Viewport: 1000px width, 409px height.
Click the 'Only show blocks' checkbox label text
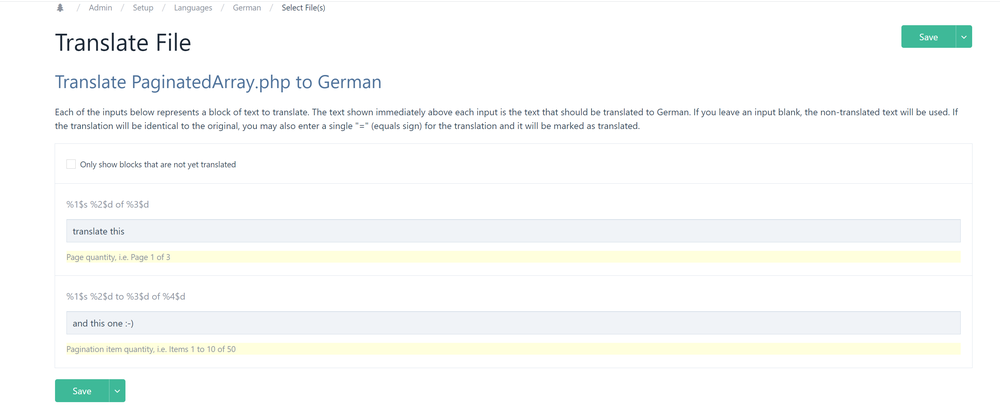coord(158,164)
